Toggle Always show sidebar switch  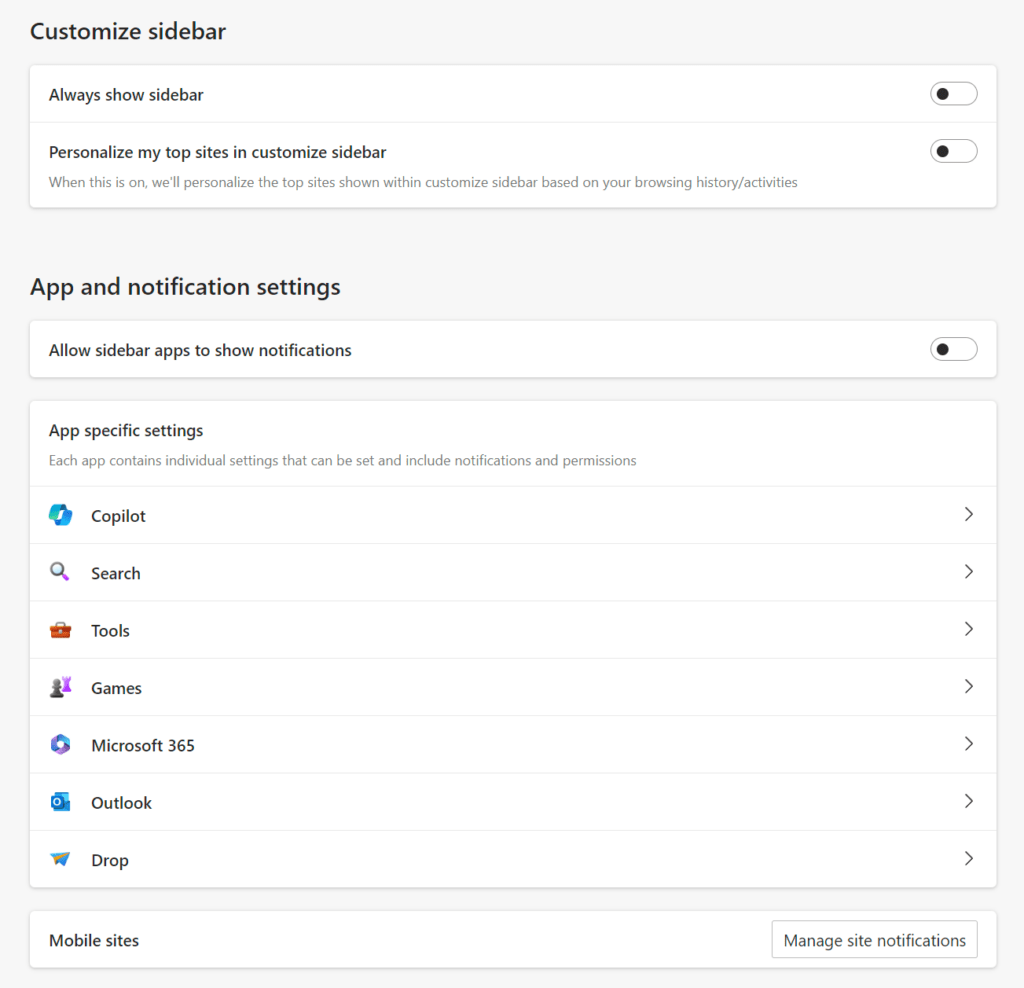click(953, 94)
